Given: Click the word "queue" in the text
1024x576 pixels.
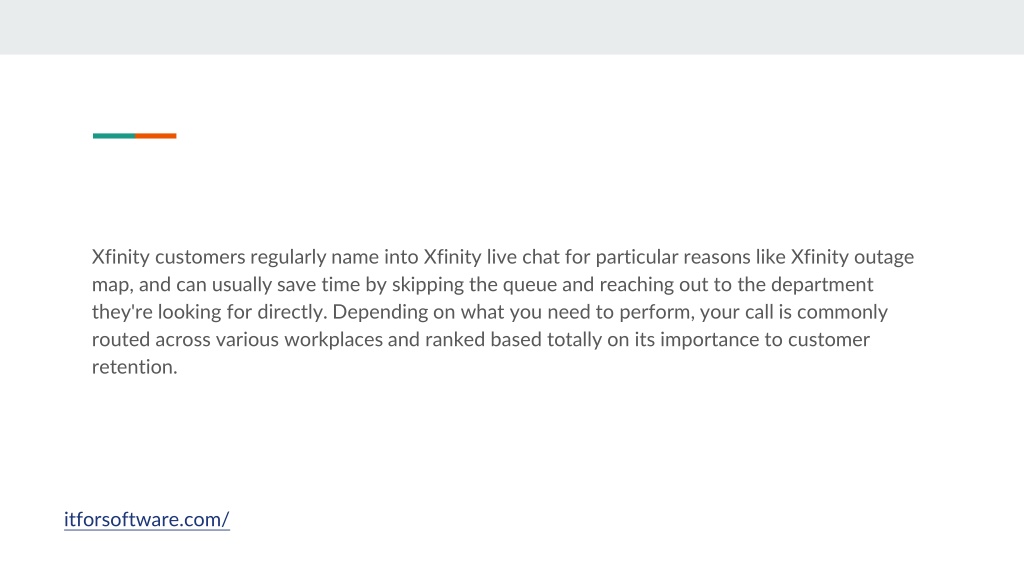Looking at the screenshot, I should [x=530, y=285].
